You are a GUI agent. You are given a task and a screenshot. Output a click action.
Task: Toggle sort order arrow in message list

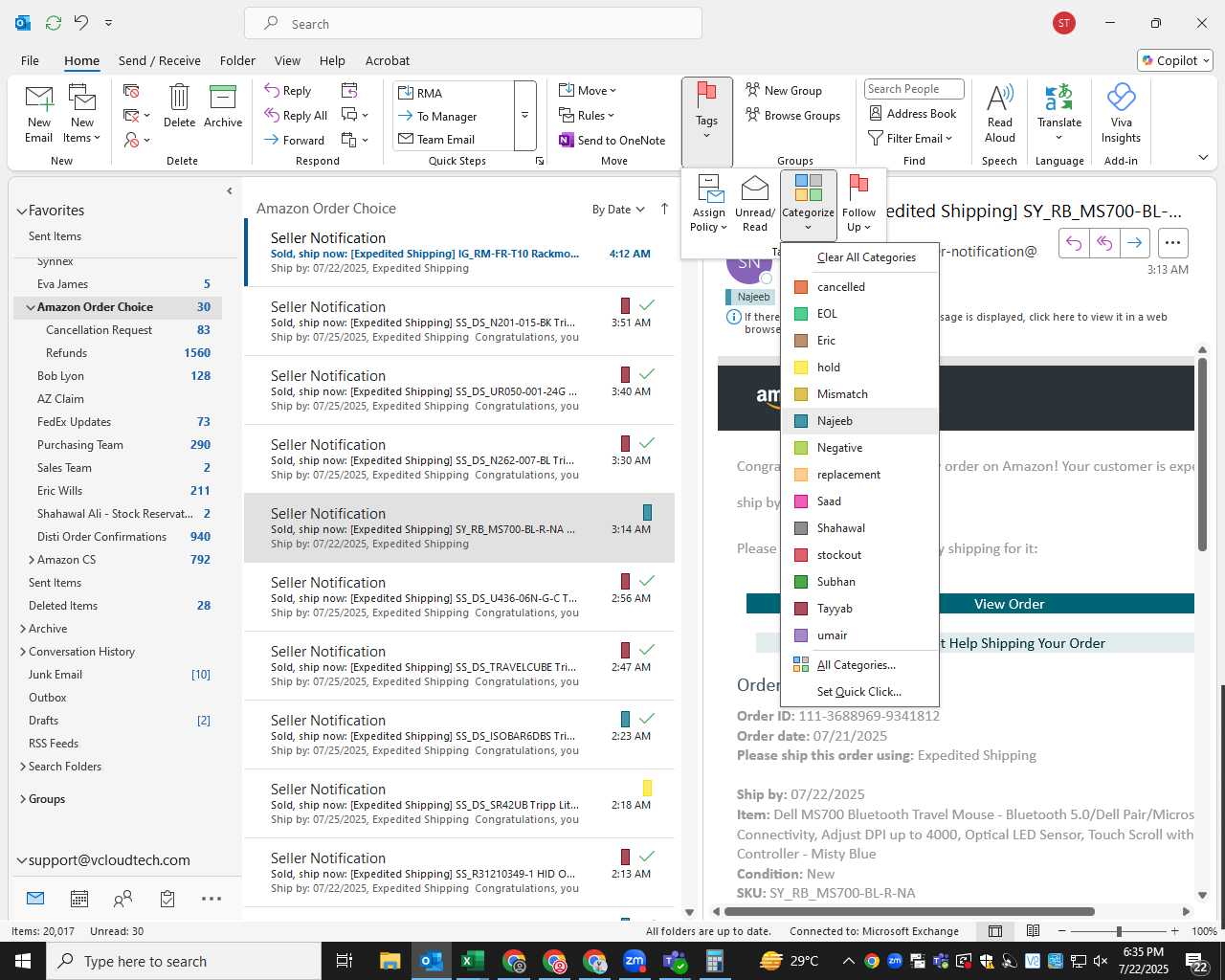[664, 209]
